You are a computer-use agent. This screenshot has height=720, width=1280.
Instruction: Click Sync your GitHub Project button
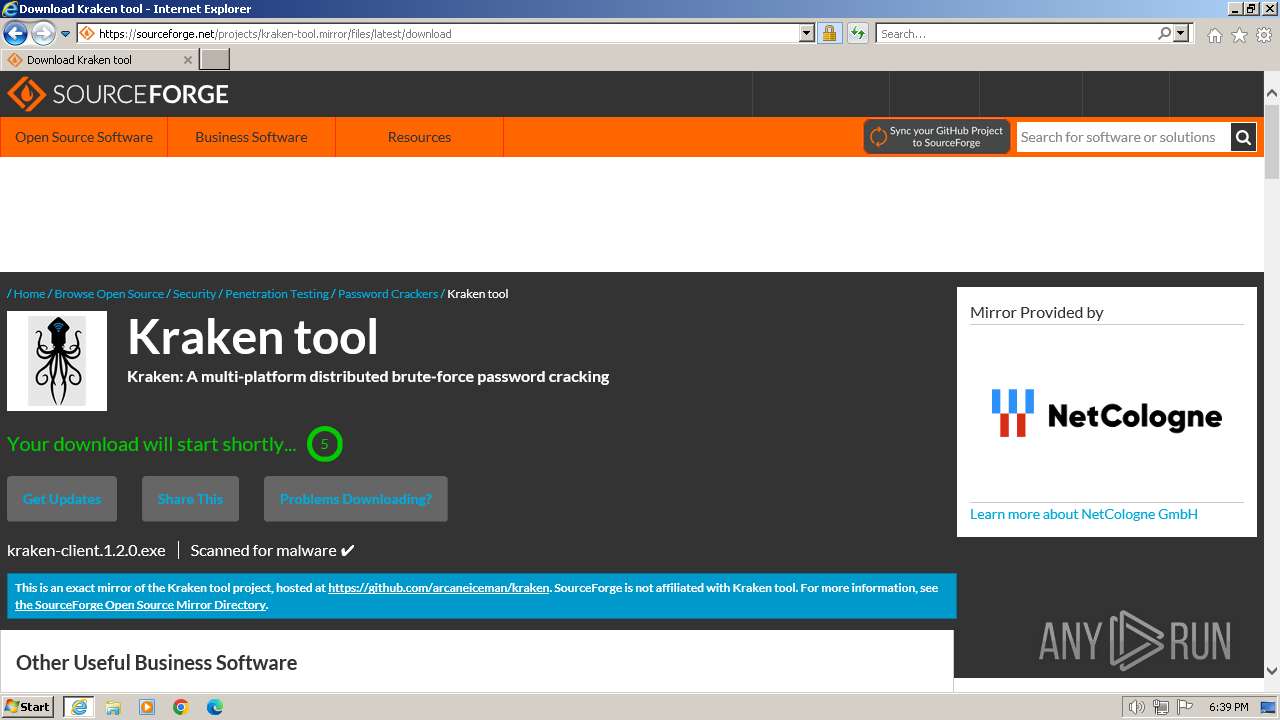click(x=937, y=137)
